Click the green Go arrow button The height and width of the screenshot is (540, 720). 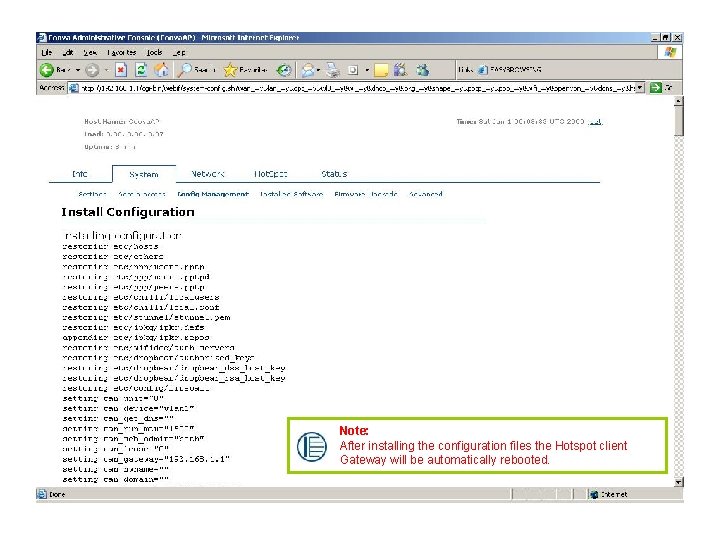(656, 88)
